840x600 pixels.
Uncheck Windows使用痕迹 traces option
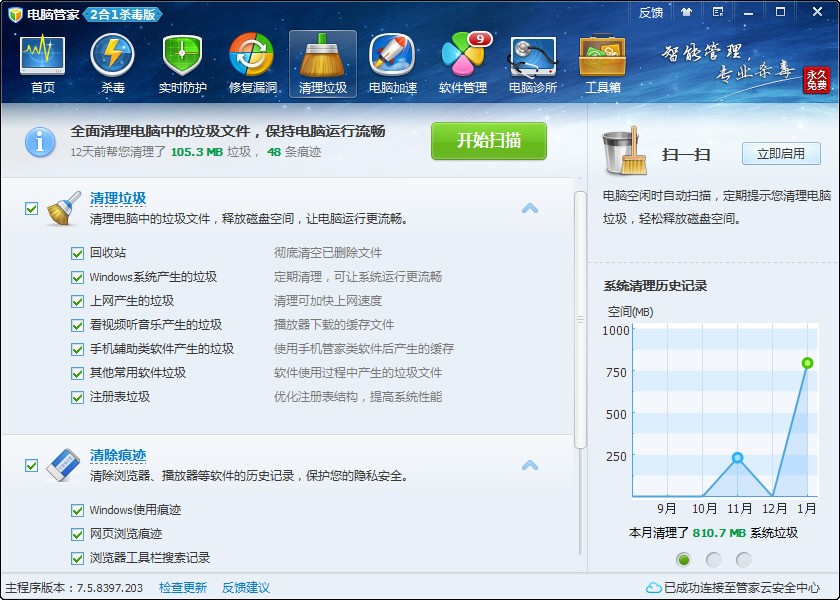77,510
